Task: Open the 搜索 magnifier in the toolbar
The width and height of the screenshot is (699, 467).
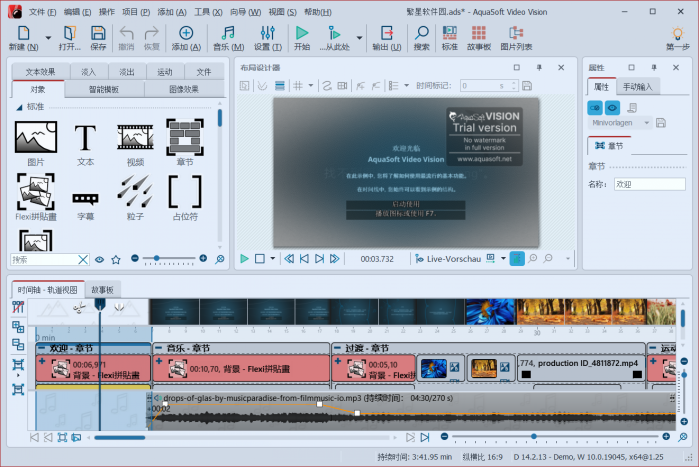Action: click(x=421, y=33)
